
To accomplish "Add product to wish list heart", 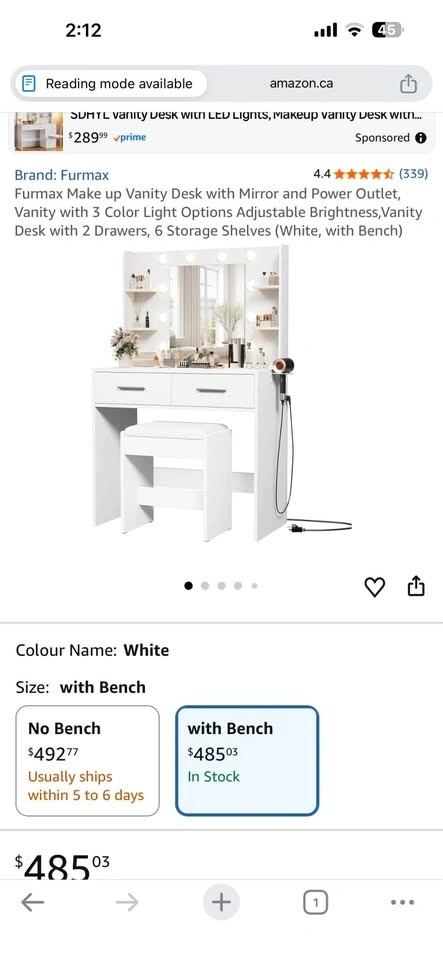I will [x=374, y=587].
